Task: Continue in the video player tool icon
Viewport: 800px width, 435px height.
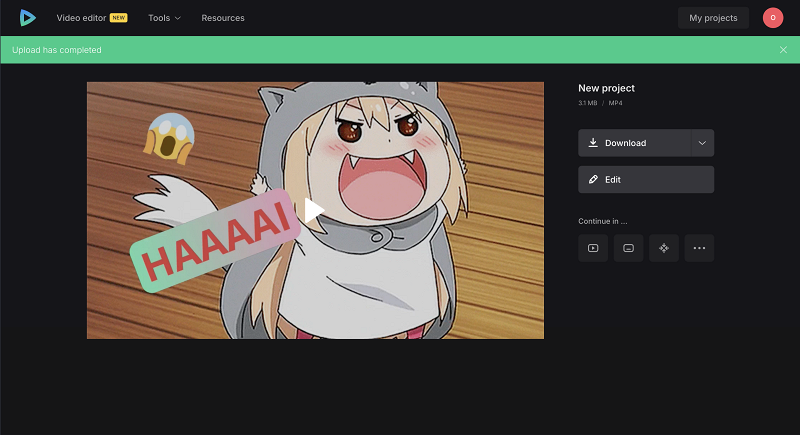Action: point(593,248)
